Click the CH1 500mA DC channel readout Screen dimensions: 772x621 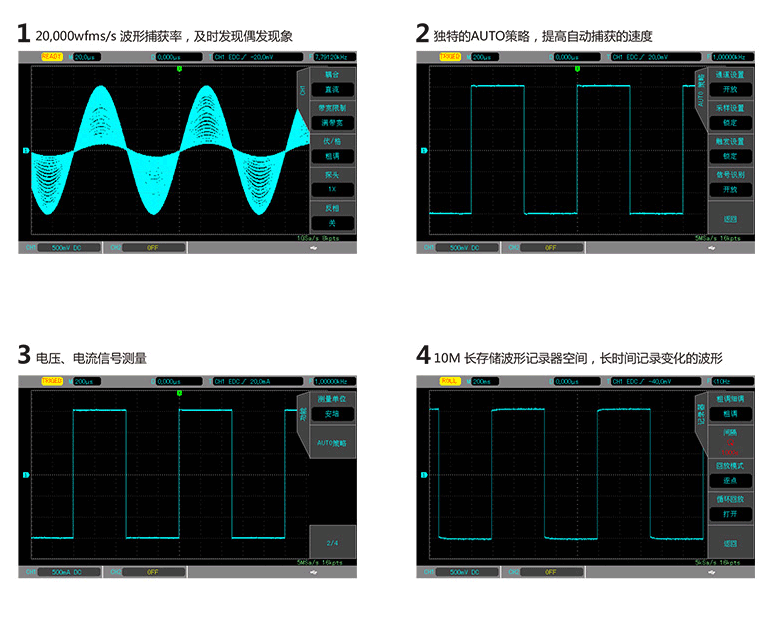[66, 573]
